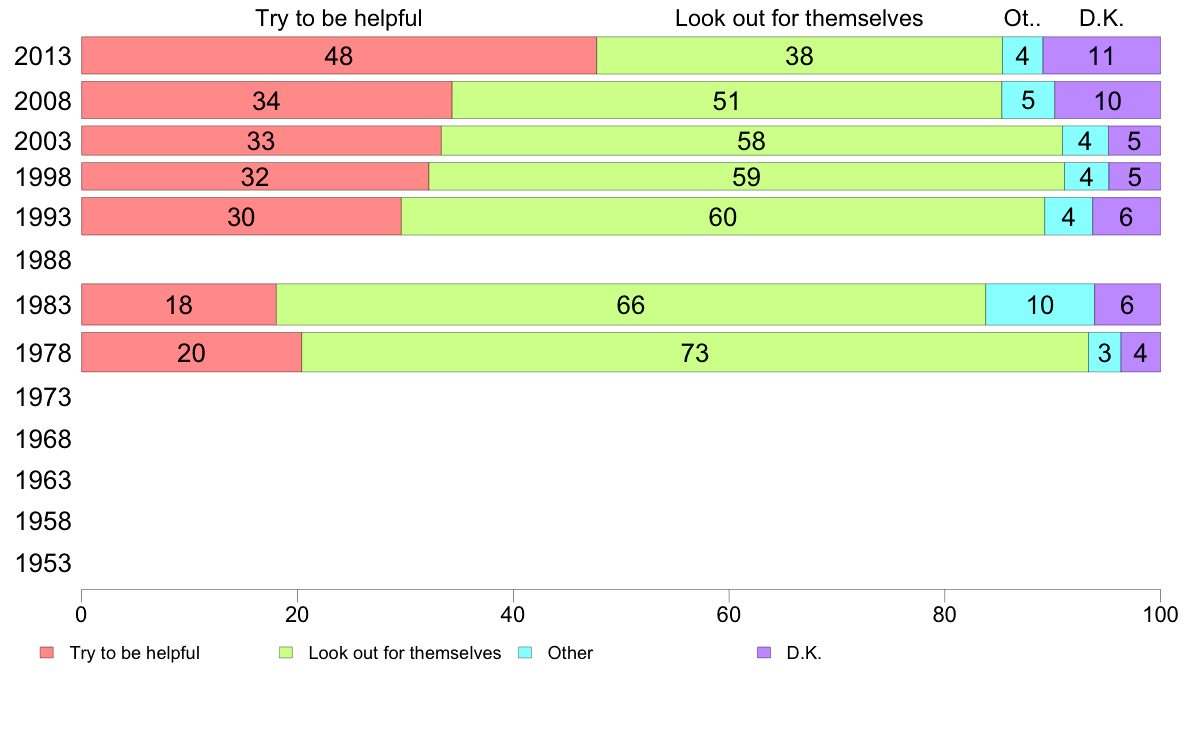This screenshot has height=736, width=1188.
Task: Click the purple D.K. legend swatch
Action: pos(764,653)
